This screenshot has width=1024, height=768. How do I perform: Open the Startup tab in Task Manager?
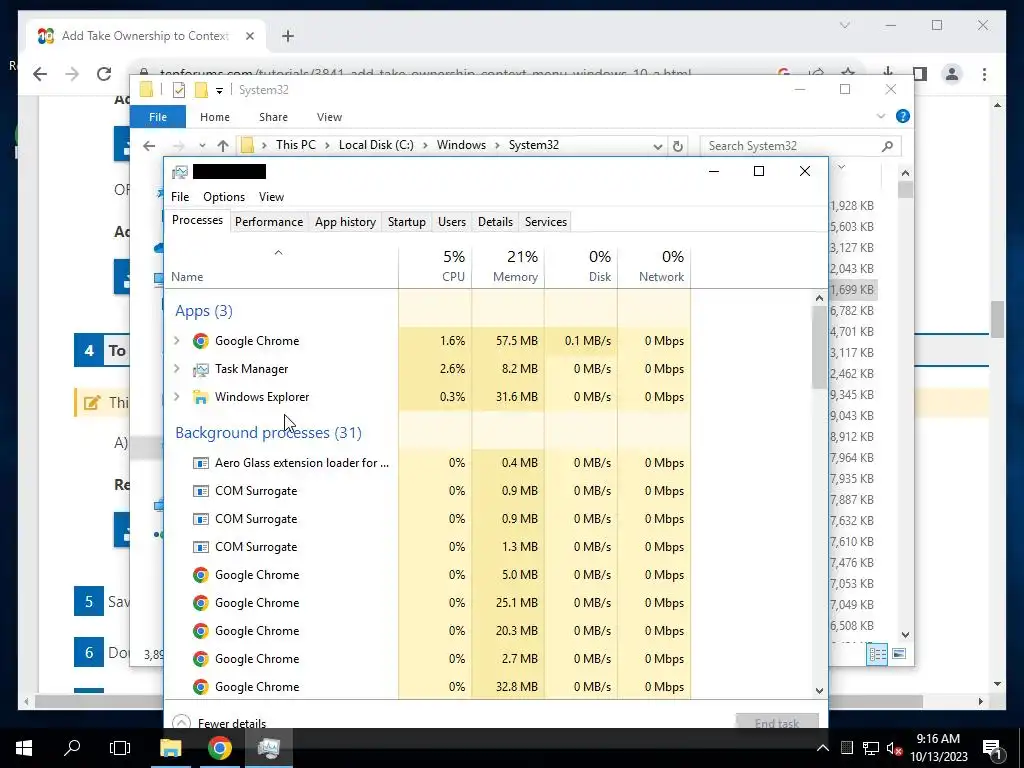click(406, 222)
